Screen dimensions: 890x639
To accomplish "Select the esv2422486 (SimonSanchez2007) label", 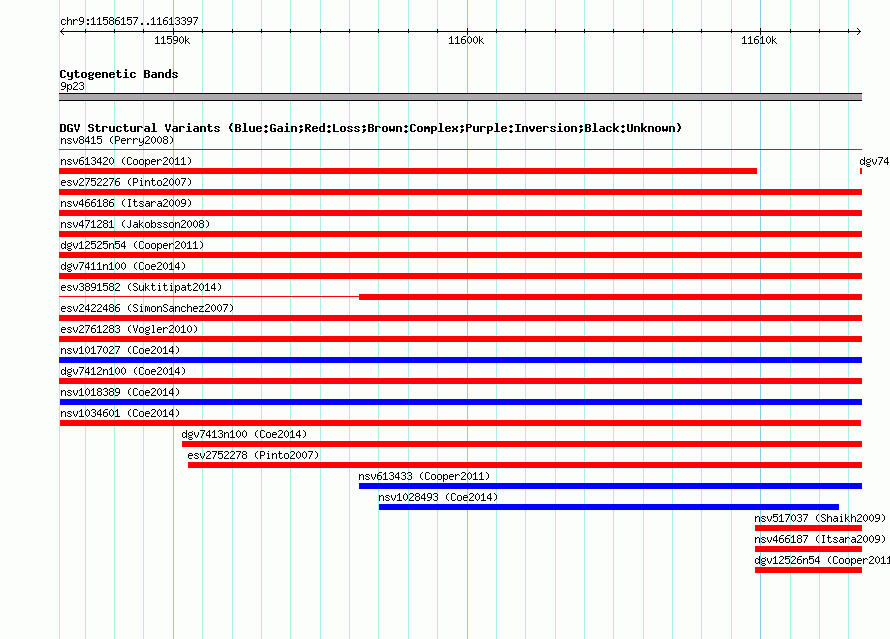I will (147, 308).
